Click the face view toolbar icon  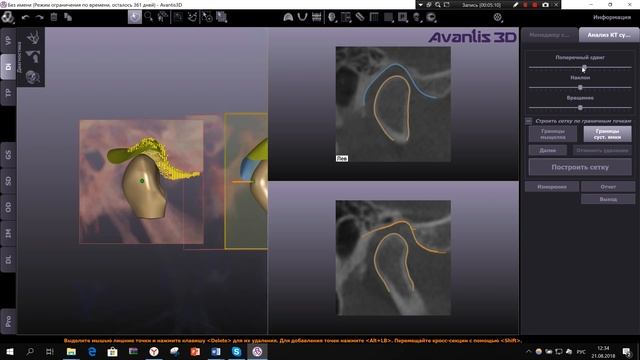click(416, 17)
